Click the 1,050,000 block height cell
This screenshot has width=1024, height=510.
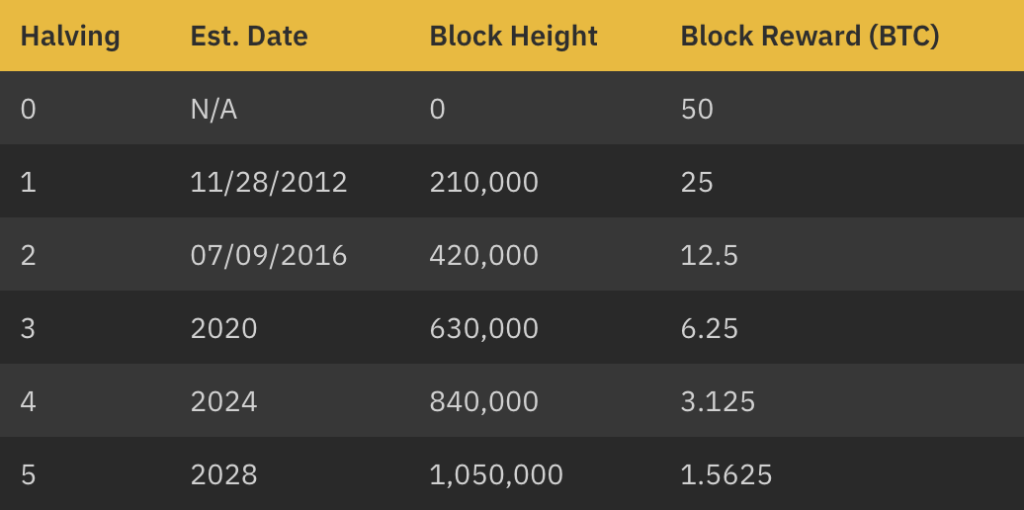tap(496, 475)
